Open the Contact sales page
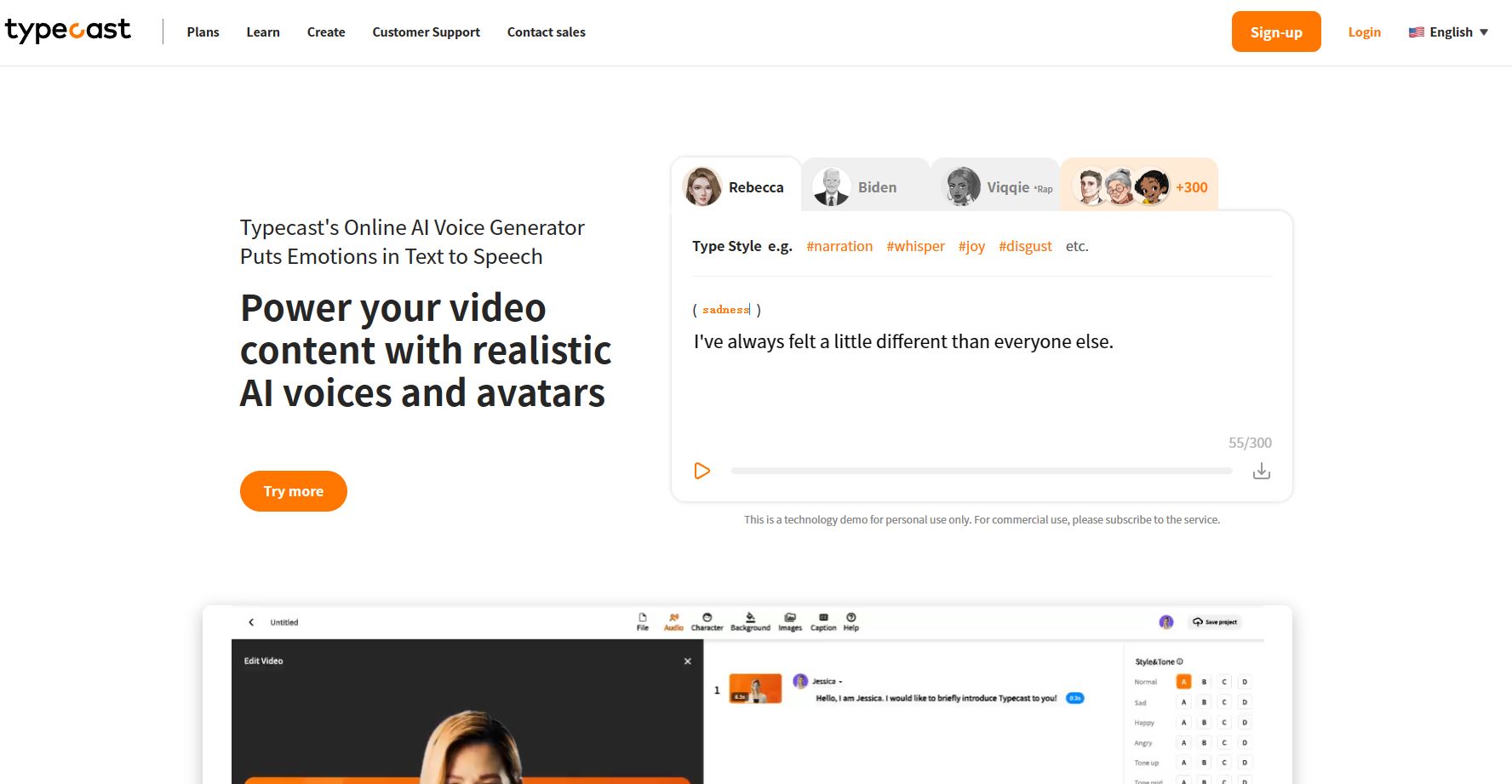Viewport: 1512px width, 784px height. (x=546, y=32)
